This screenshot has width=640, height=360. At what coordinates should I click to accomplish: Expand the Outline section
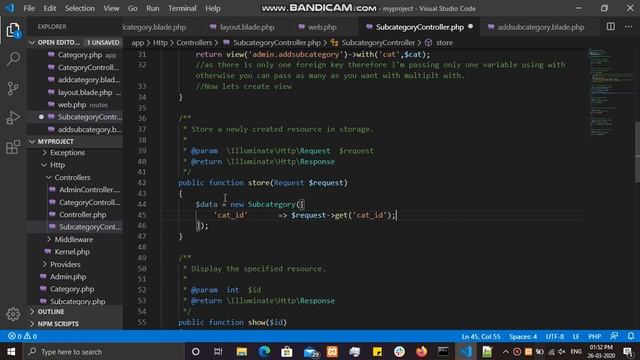(76, 311)
